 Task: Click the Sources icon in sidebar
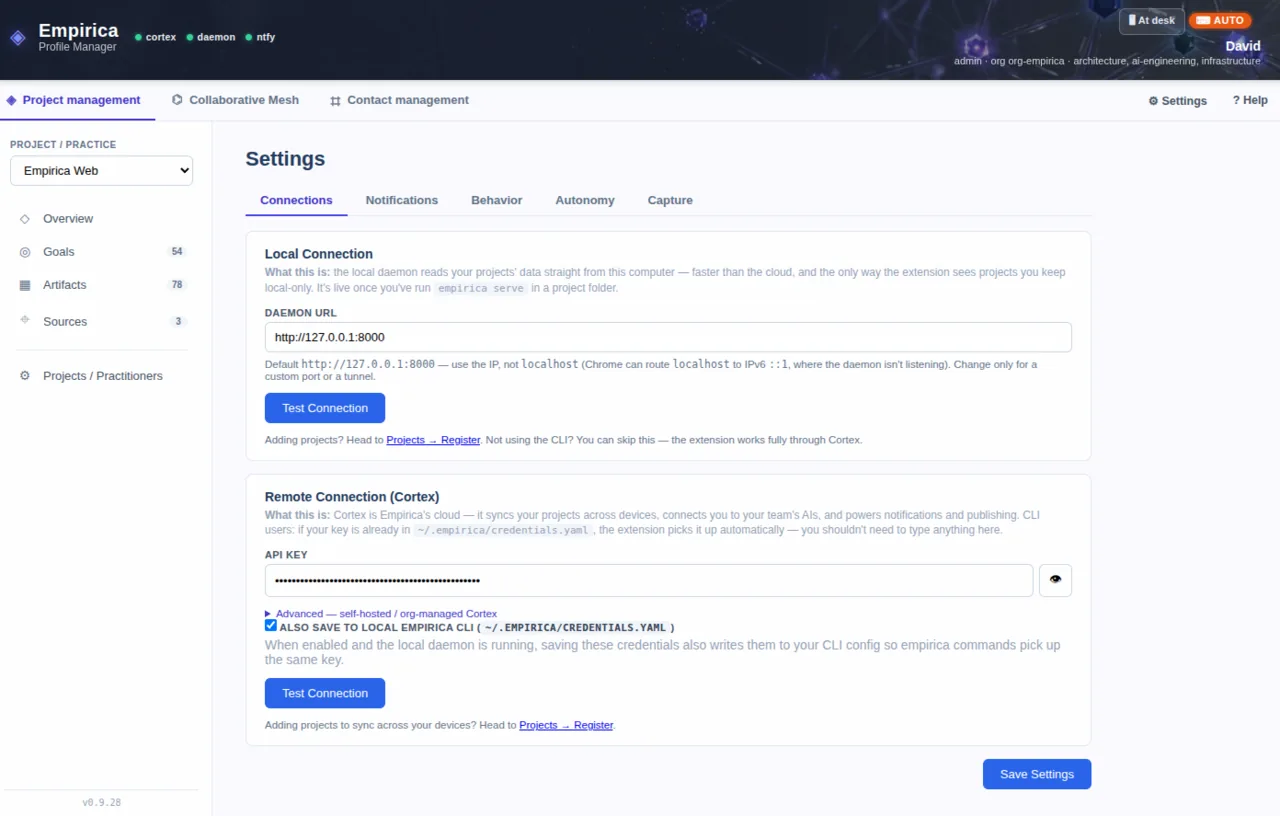(x=25, y=320)
